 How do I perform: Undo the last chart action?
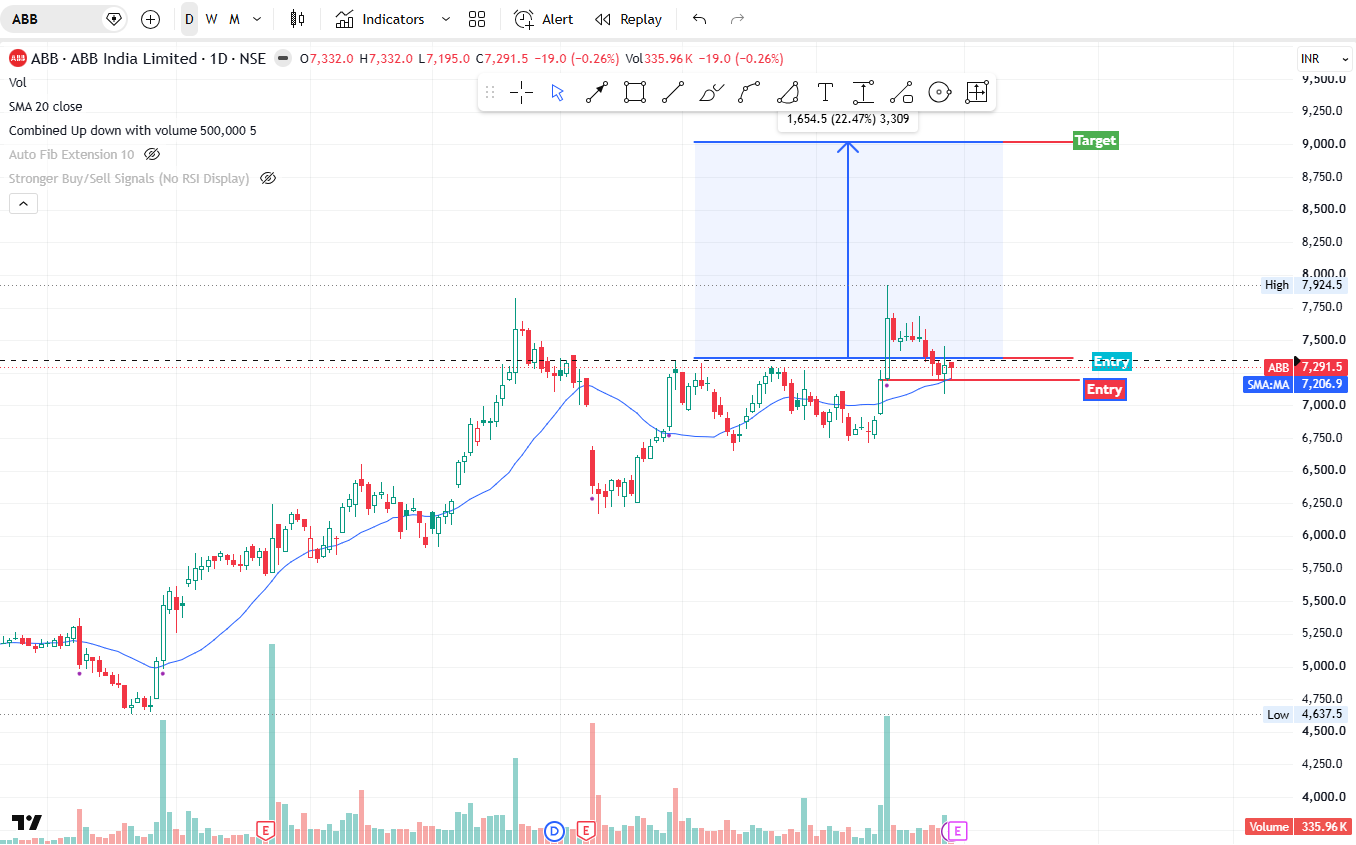[699, 19]
